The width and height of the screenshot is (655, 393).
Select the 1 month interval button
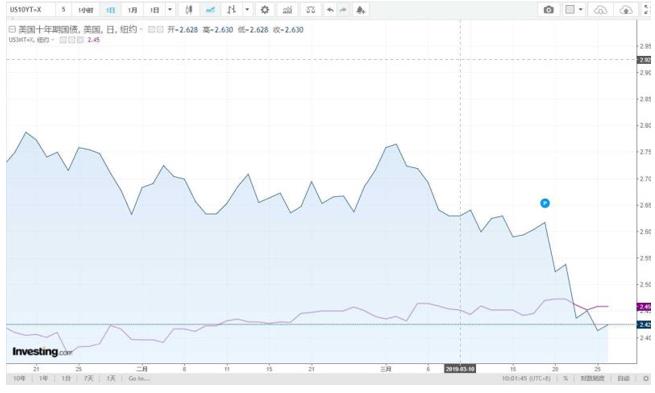pos(133,10)
